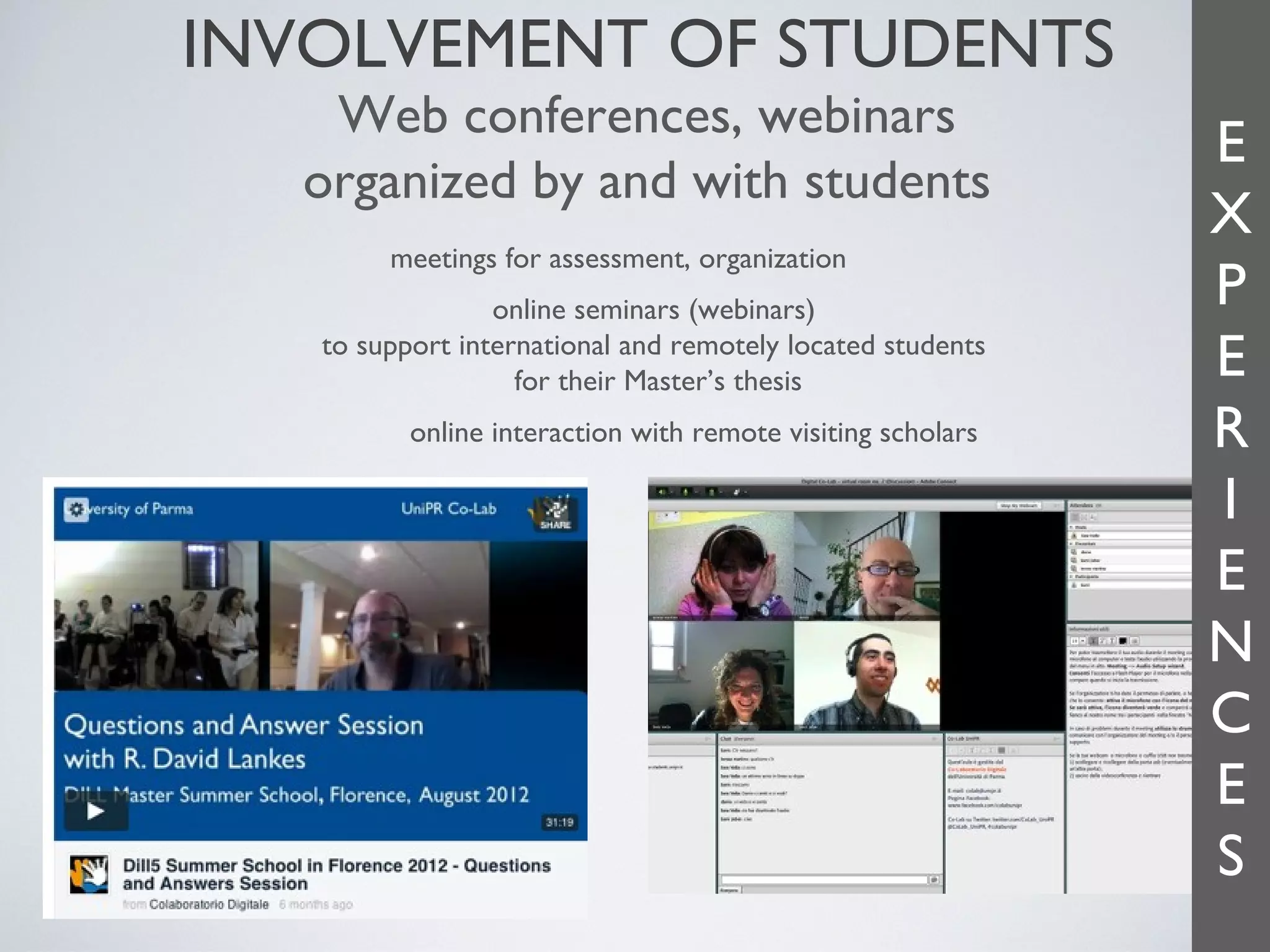The width and height of the screenshot is (1270, 952).
Task: Click the Stop My Webcam button
Action: pyautogui.click(x=1019, y=506)
